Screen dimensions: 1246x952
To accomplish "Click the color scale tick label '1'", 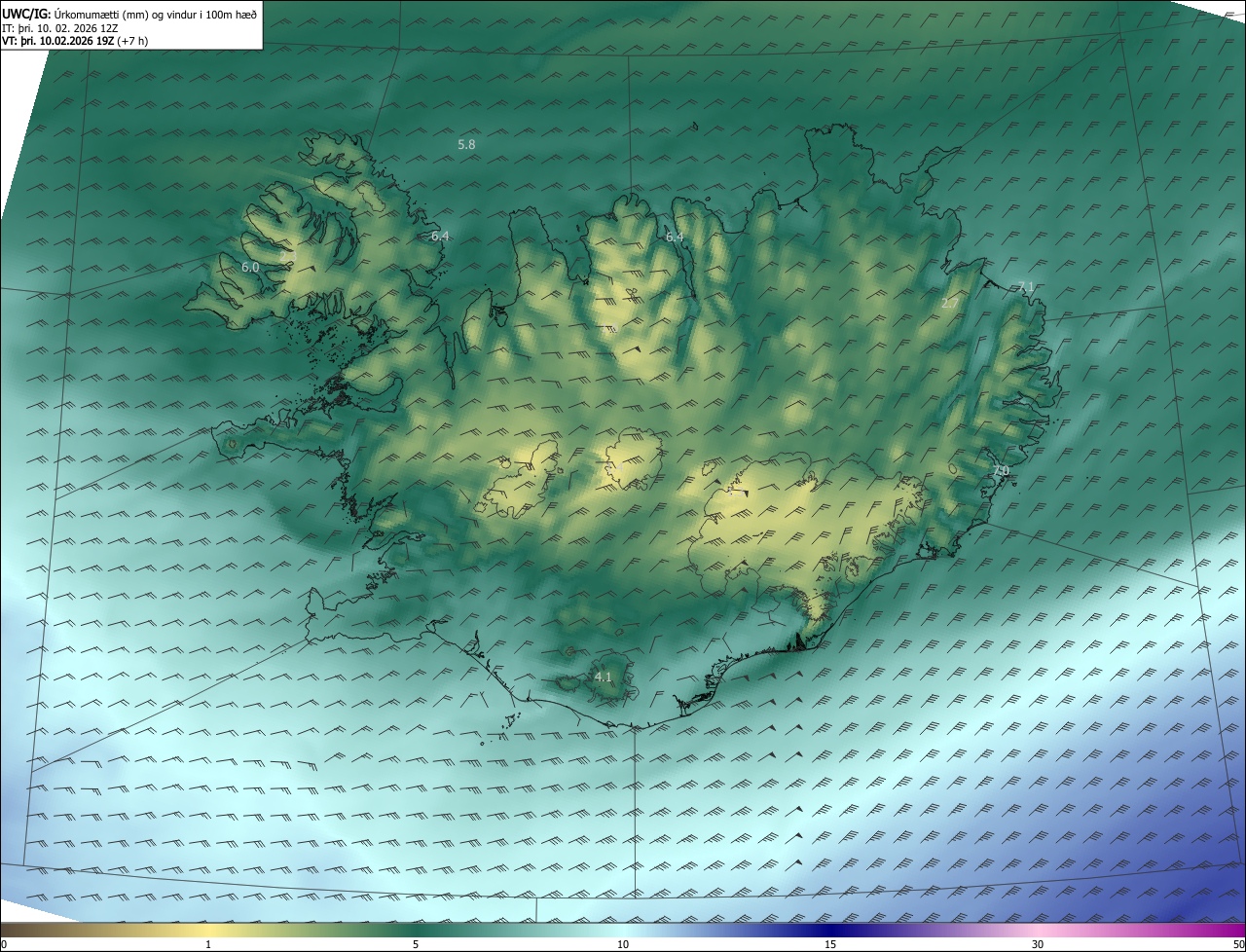I will coord(208,944).
